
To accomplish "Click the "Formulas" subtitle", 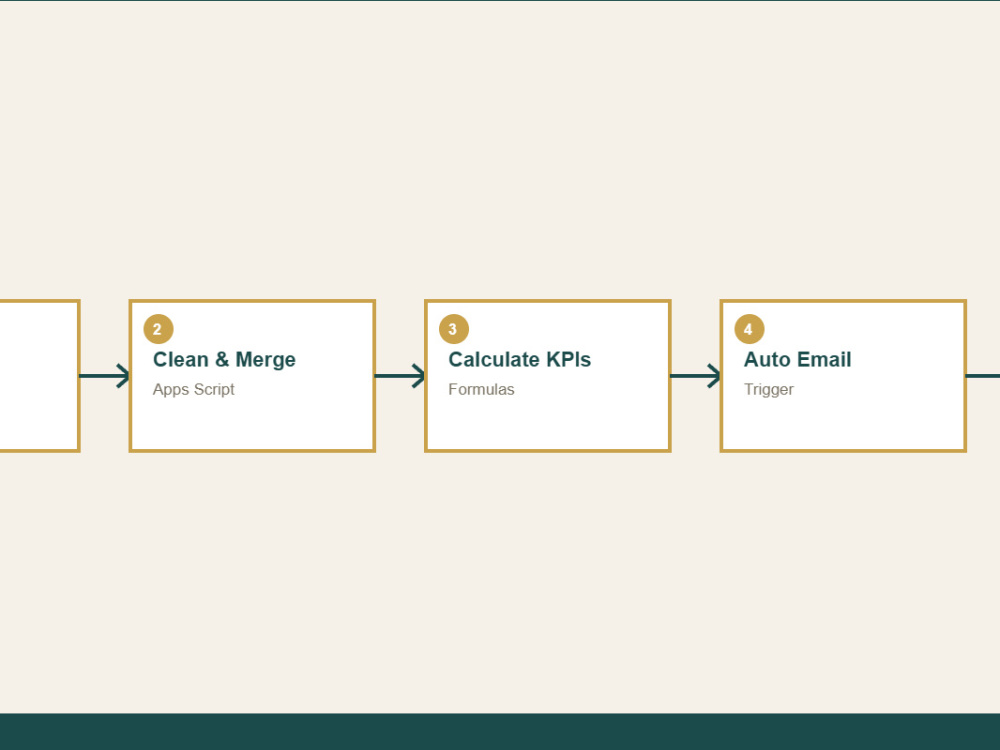I will point(481,389).
